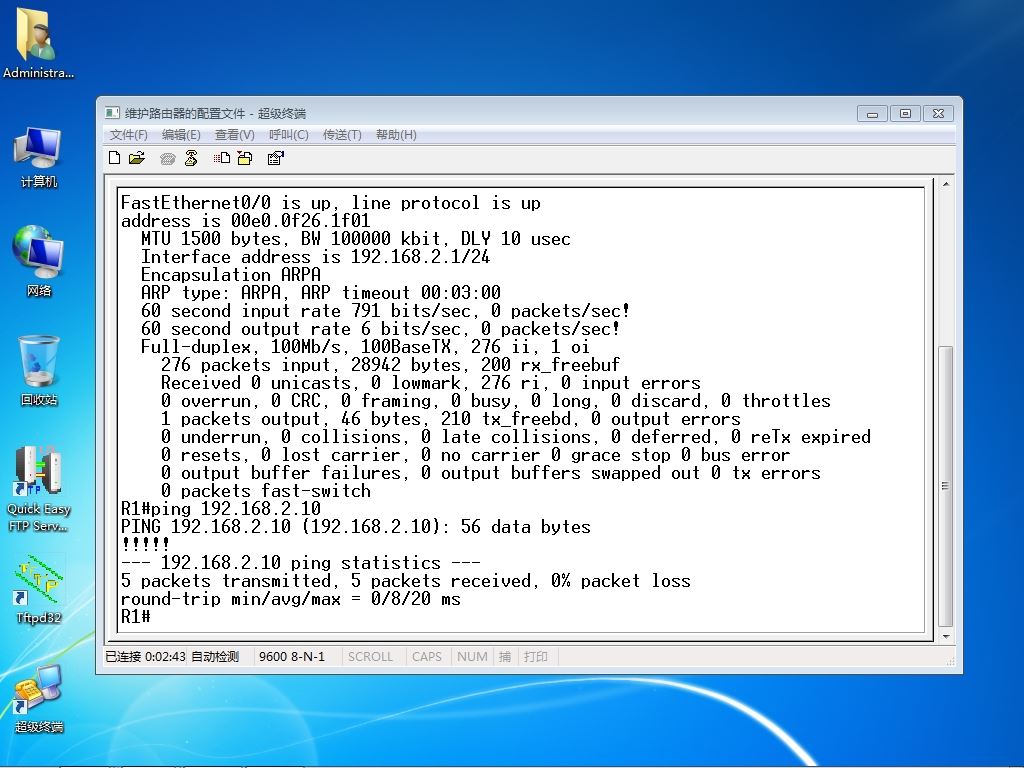Click the vertical scrollbar thumb
1024x768 pixels.
pyautogui.click(x=945, y=486)
